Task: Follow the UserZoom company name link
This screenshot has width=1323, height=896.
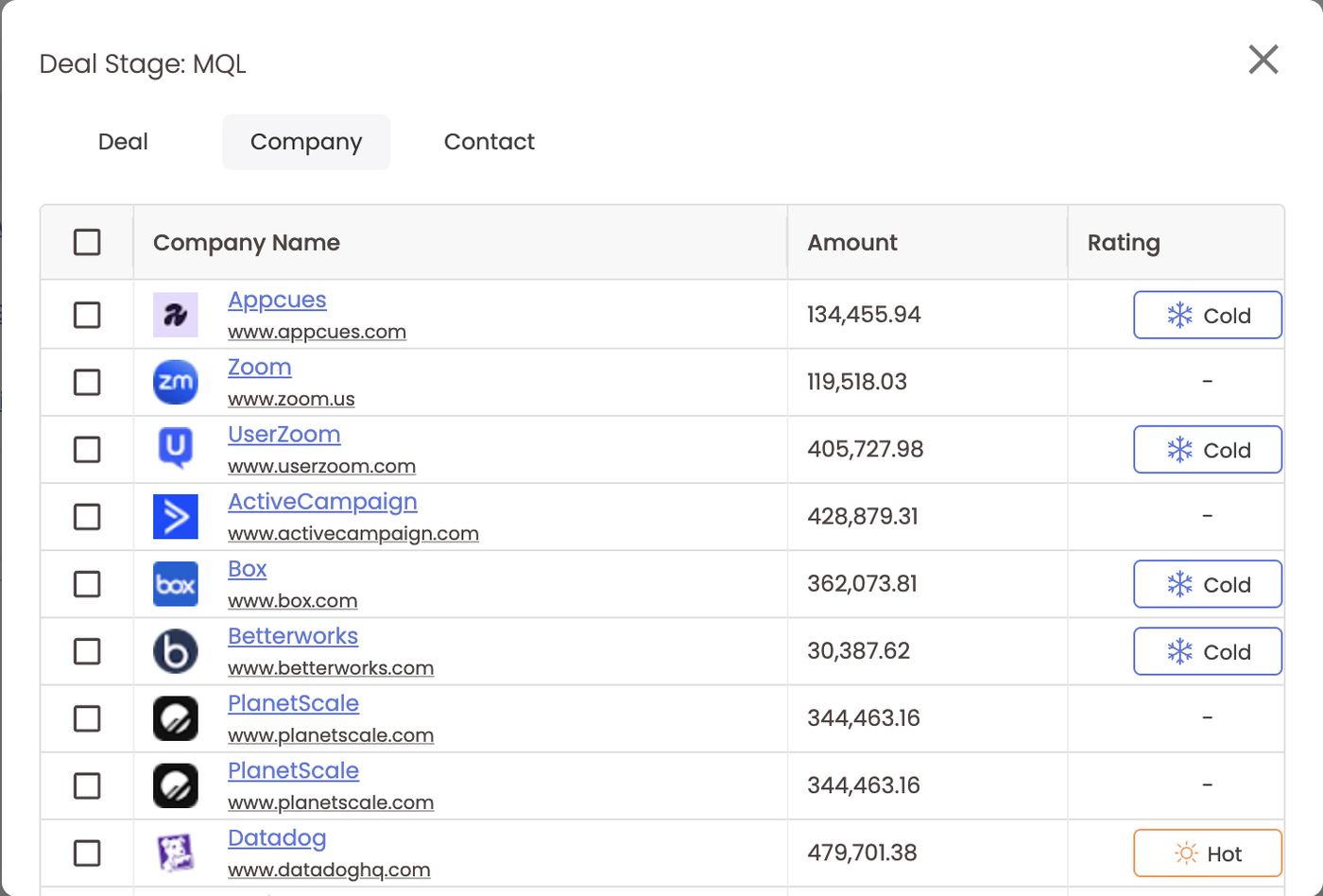Action: [284, 434]
